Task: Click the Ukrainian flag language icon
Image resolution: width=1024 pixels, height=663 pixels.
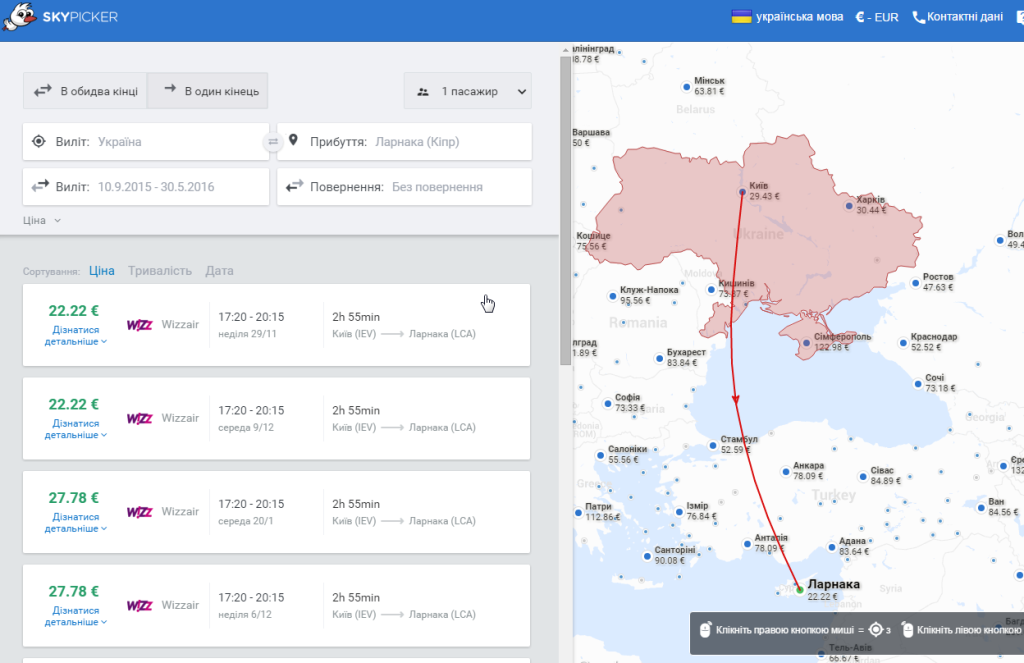Action: tap(741, 17)
